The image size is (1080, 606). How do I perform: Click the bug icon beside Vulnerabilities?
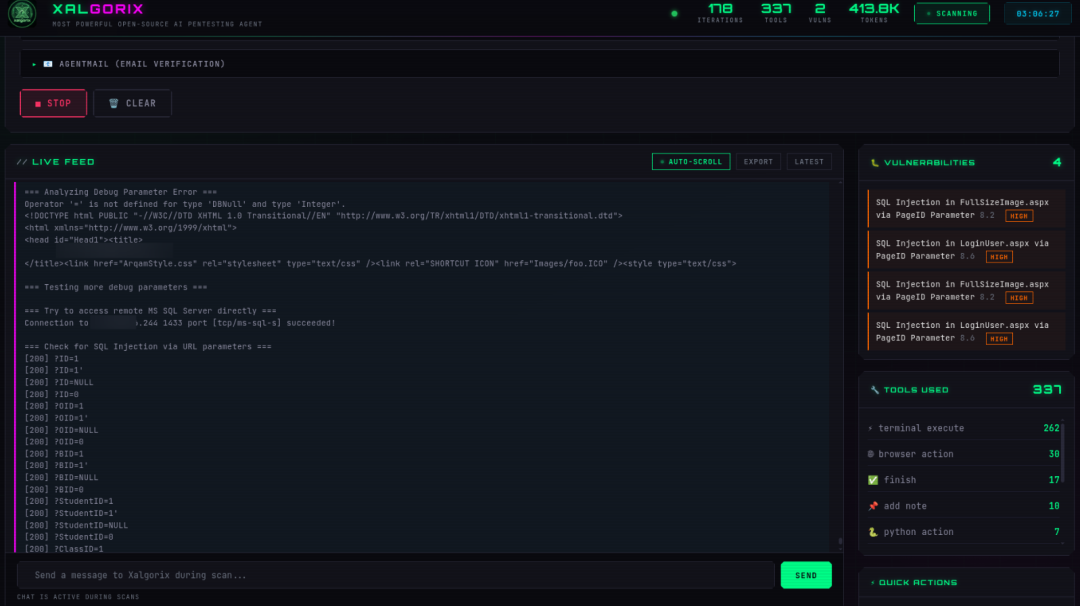pyautogui.click(x=875, y=163)
